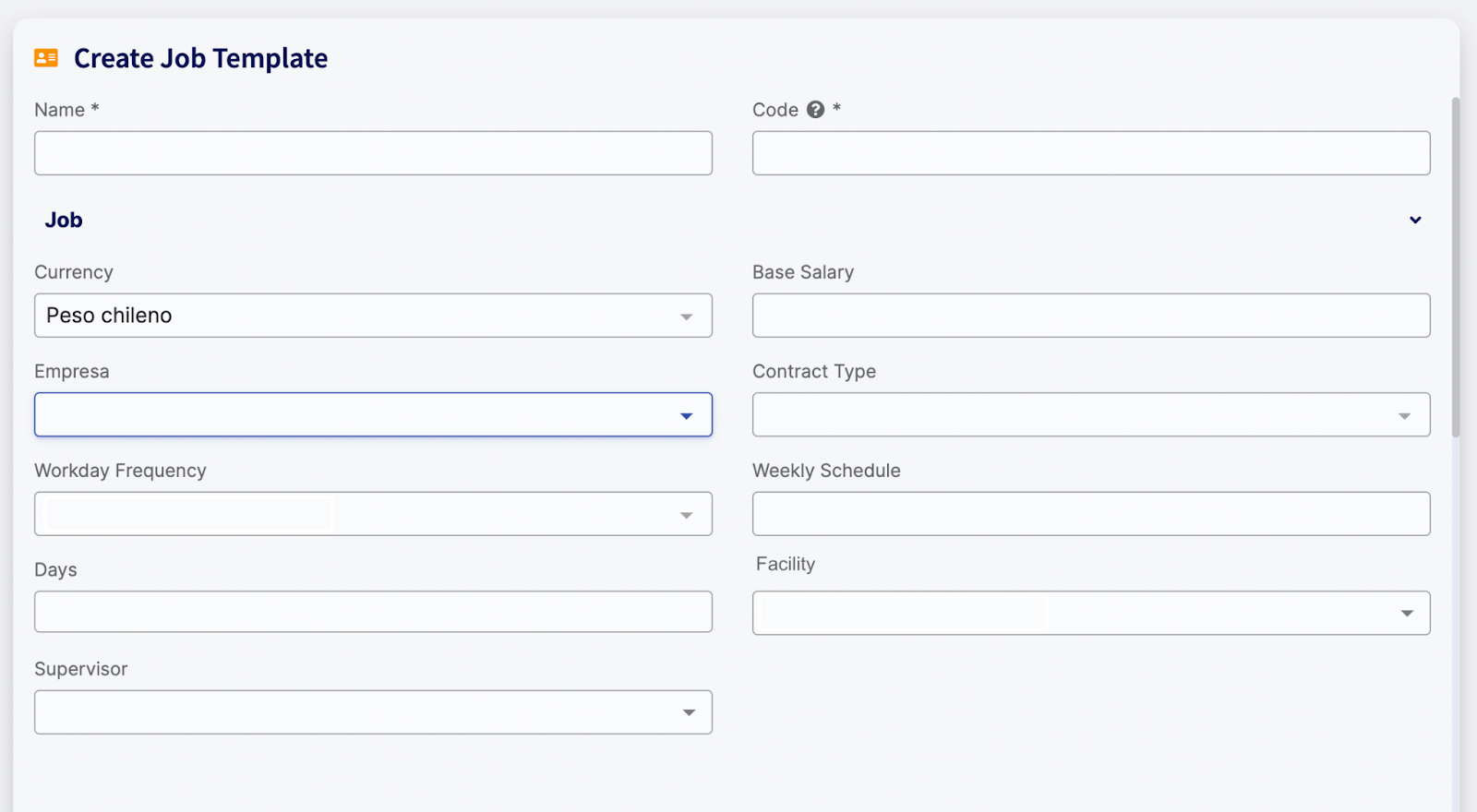Image resolution: width=1477 pixels, height=812 pixels.
Task: Click into the Code input field
Action: (x=1090, y=153)
